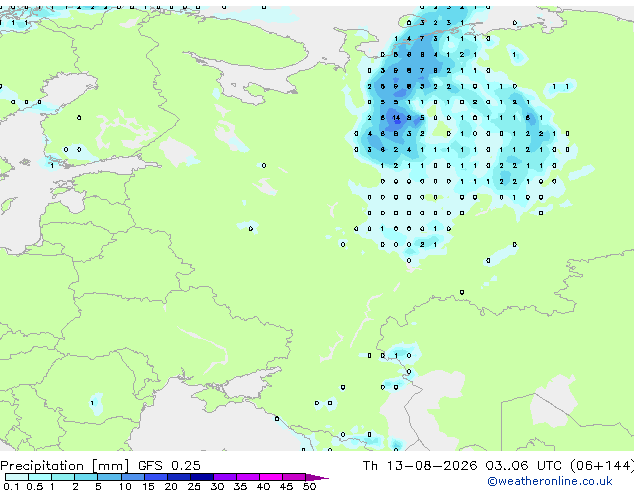Click the legend tick label "40"
Viewport: 634px width, 490px height.
pyautogui.click(x=263, y=486)
